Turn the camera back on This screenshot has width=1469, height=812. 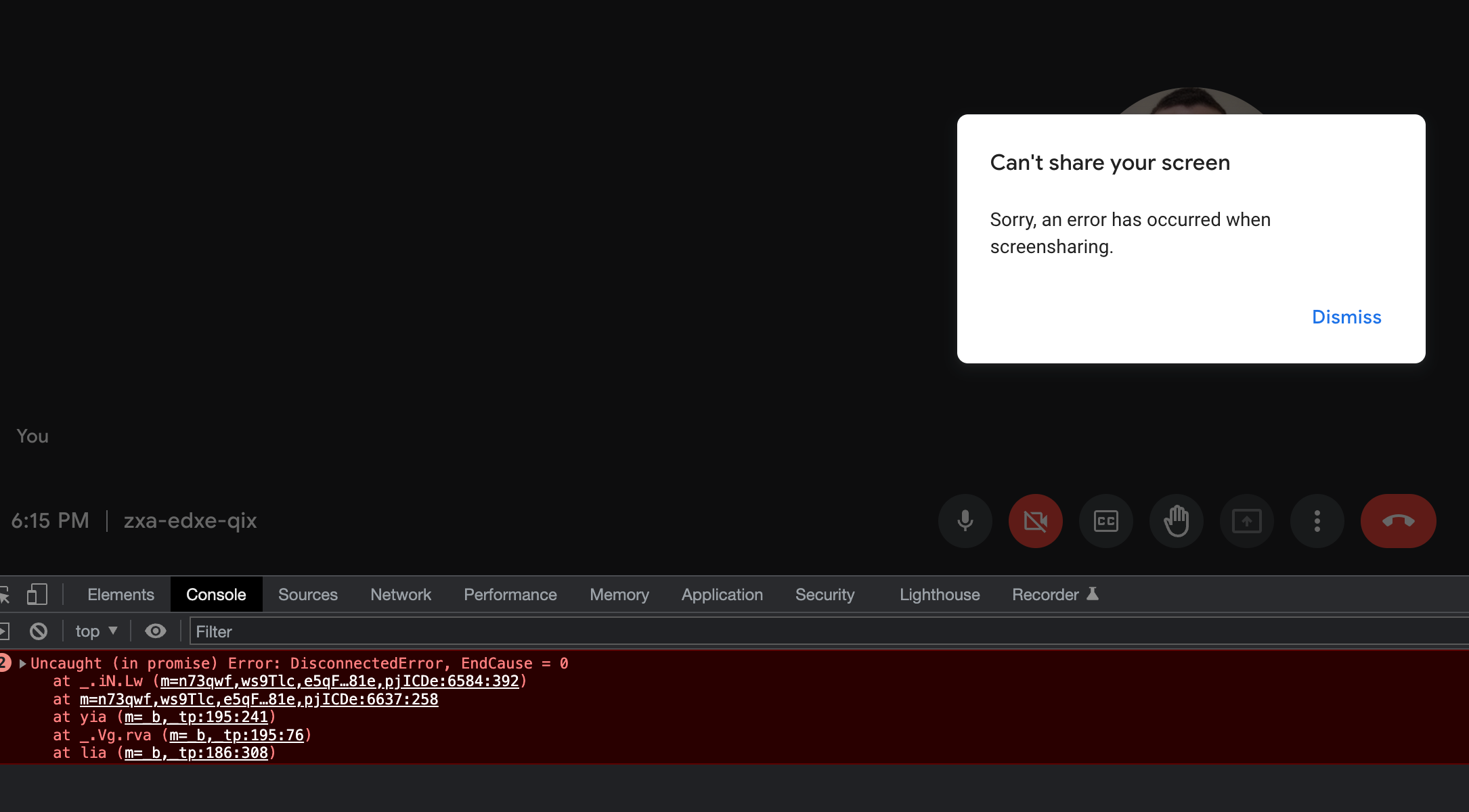(1035, 521)
